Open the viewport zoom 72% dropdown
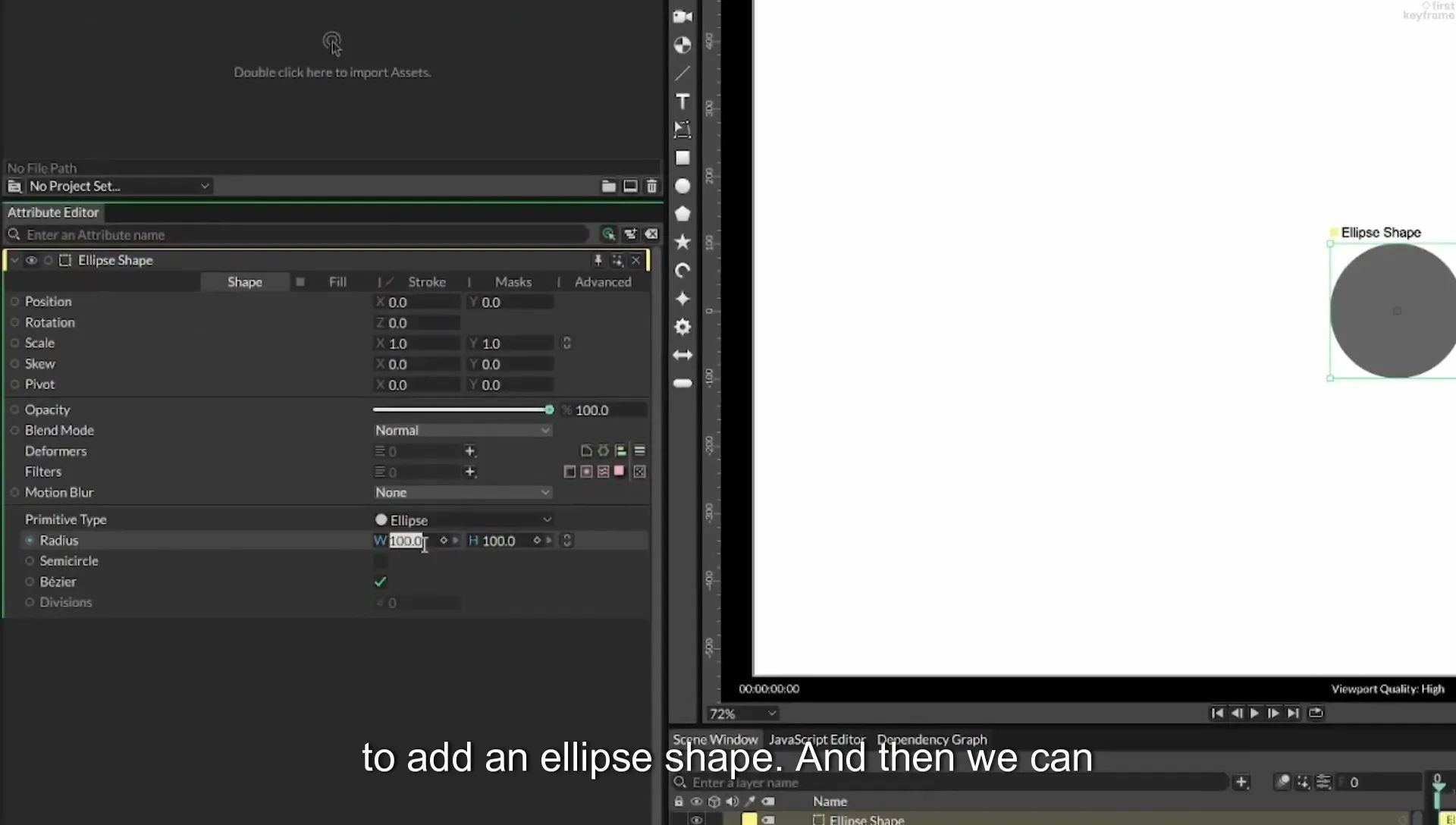Image resolution: width=1456 pixels, height=825 pixels. tap(742, 714)
